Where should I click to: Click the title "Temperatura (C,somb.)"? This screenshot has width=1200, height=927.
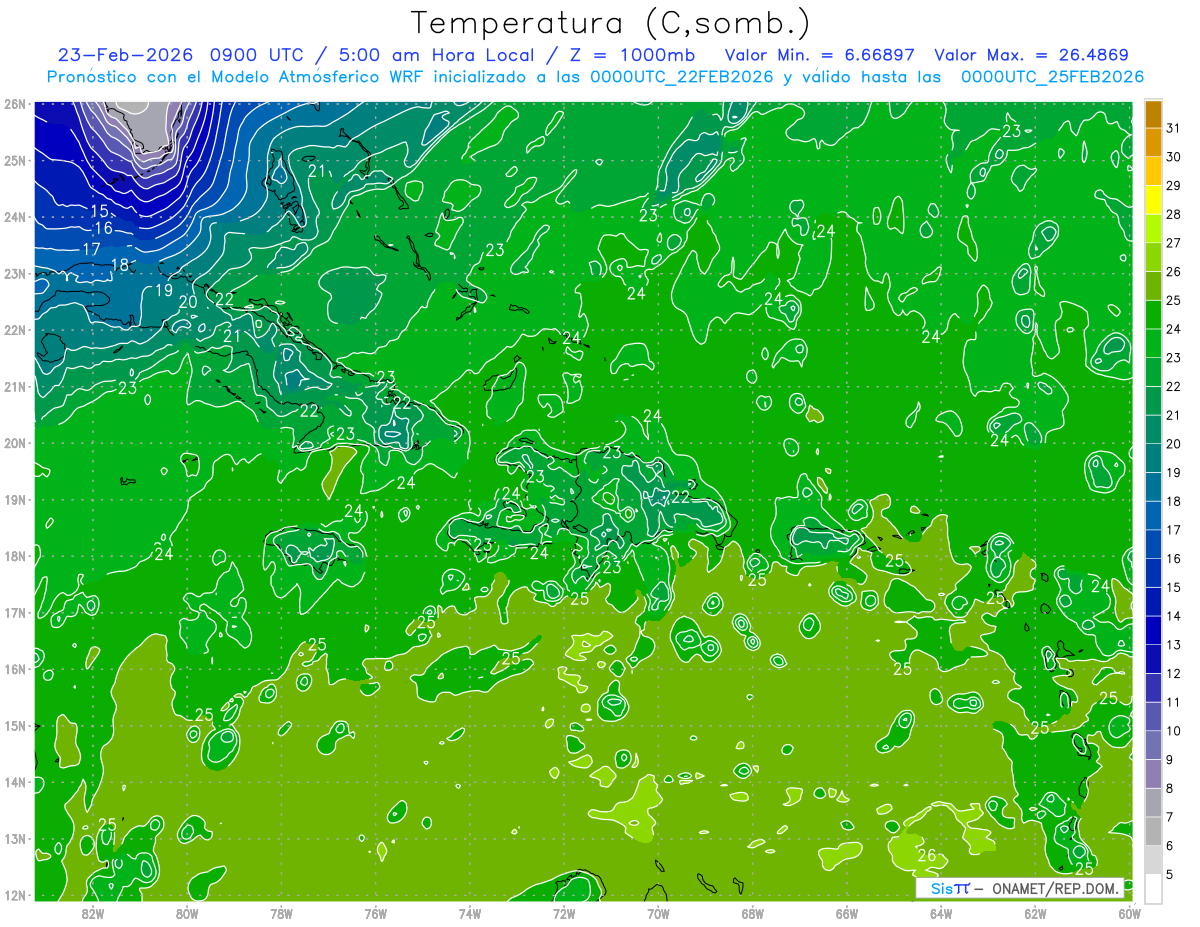611,23
